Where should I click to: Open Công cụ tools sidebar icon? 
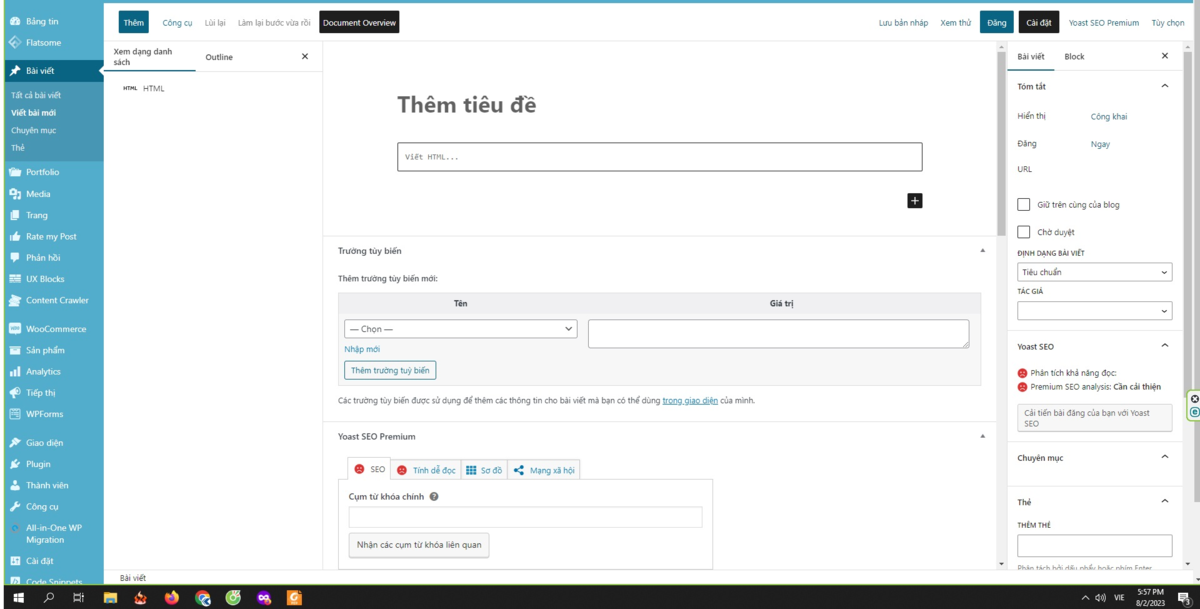[x=15, y=507]
